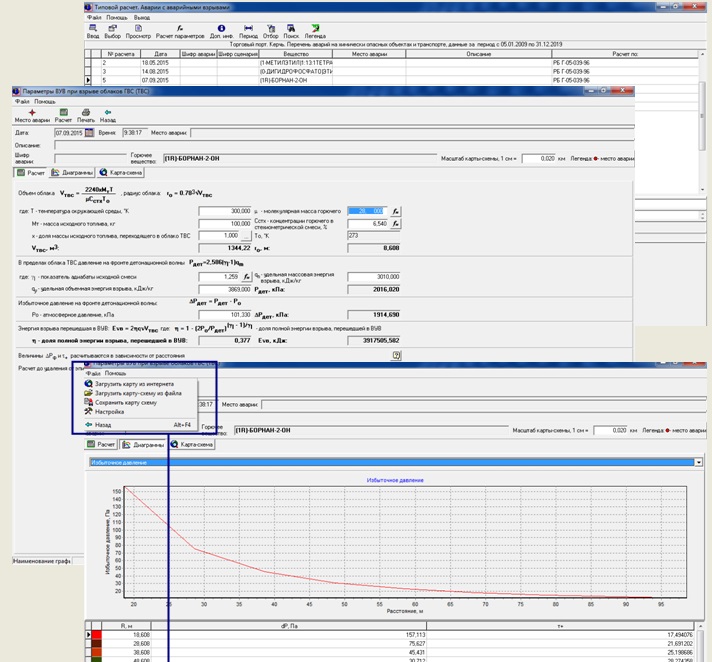
Task: Click the Легенда toolbar icon
Action: pos(315,30)
